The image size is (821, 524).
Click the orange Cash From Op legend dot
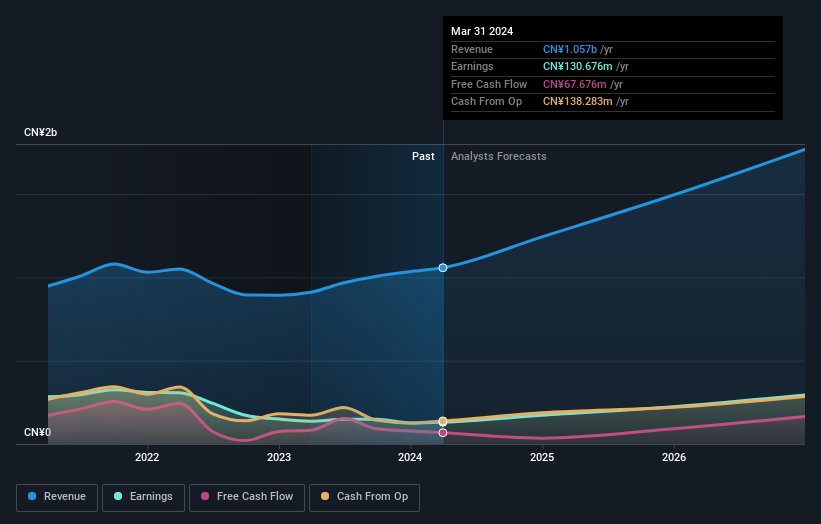pyautogui.click(x=325, y=496)
